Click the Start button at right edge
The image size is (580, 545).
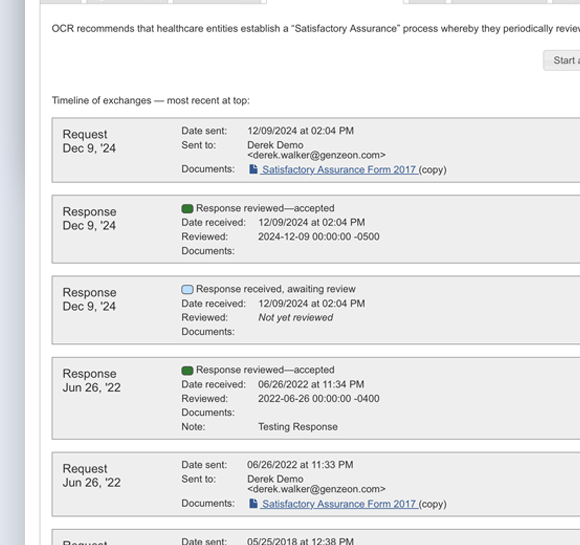[x=562, y=60]
